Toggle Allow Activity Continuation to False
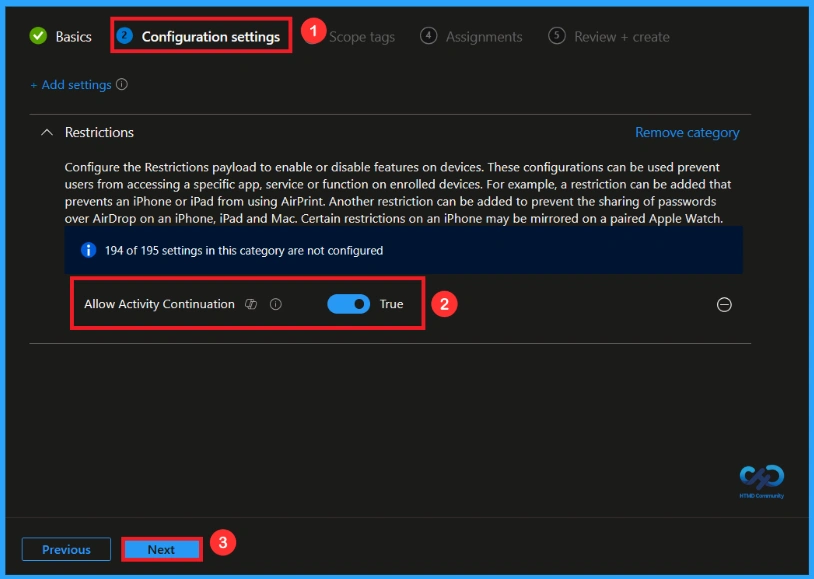 348,303
